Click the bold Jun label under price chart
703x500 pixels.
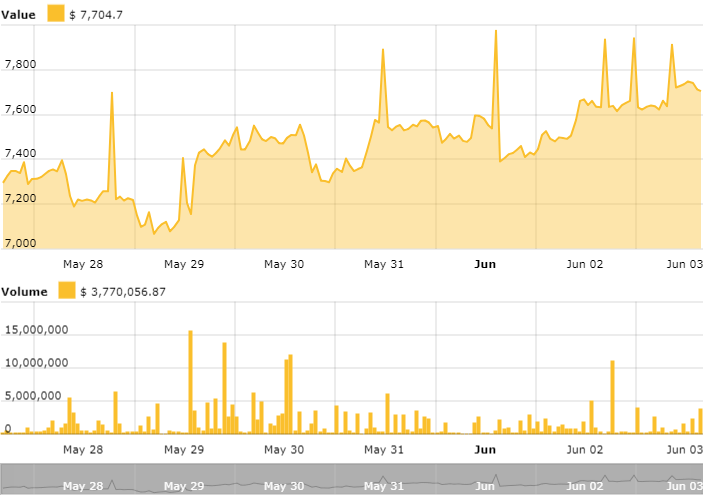tap(485, 265)
